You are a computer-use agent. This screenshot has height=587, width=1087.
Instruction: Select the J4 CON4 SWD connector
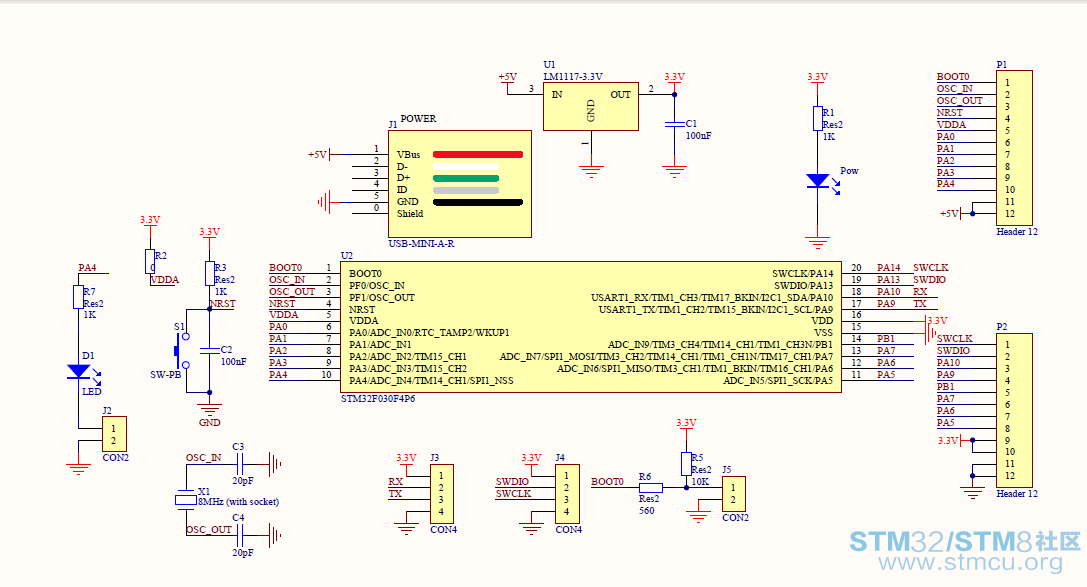[567, 494]
